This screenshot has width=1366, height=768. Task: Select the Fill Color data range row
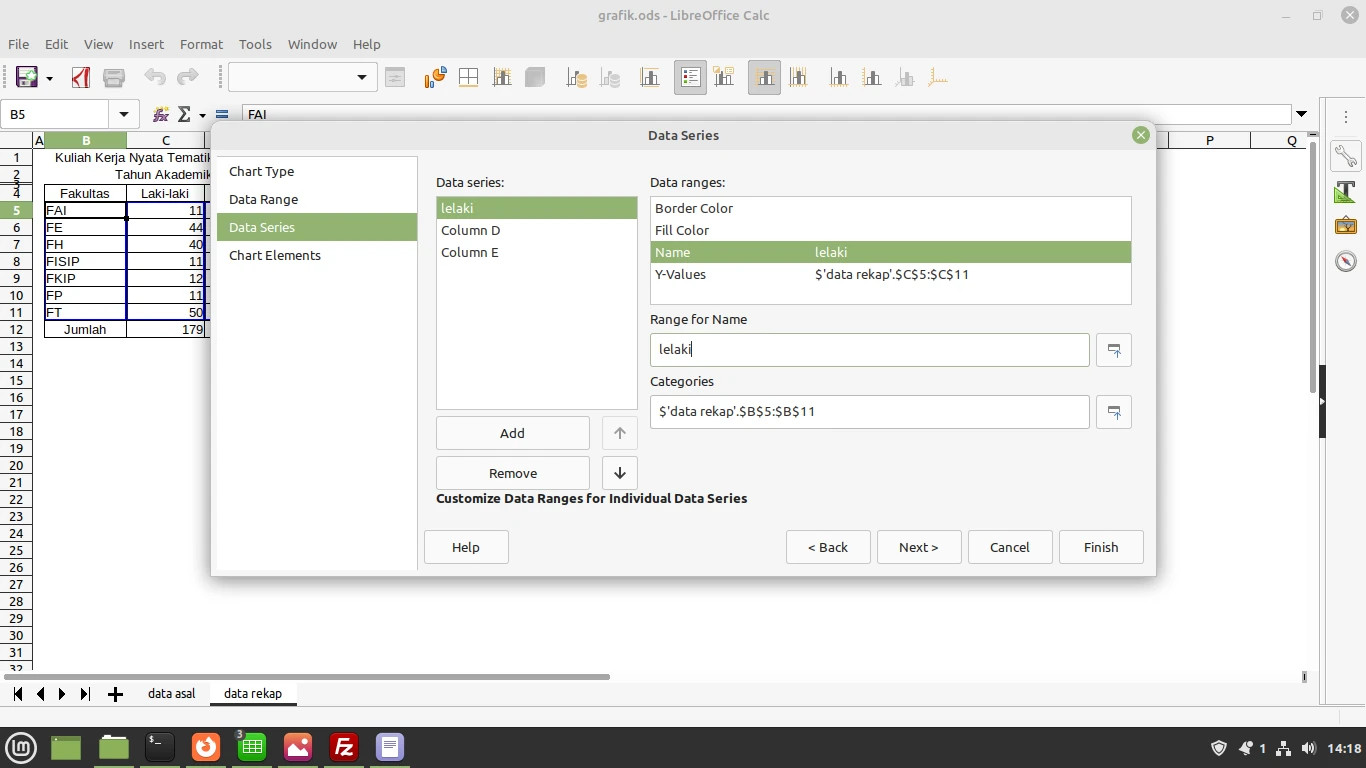click(x=890, y=230)
